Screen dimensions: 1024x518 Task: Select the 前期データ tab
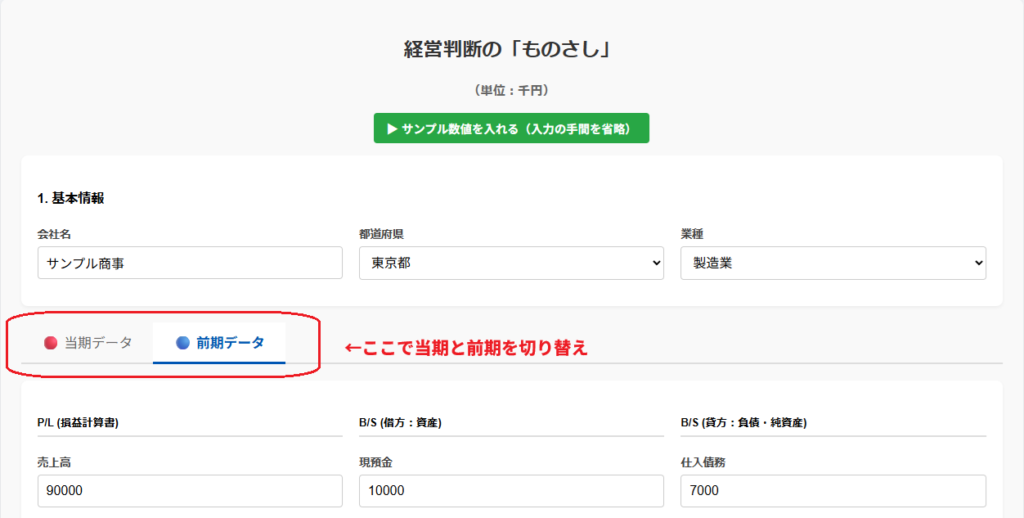tap(220, 343)
